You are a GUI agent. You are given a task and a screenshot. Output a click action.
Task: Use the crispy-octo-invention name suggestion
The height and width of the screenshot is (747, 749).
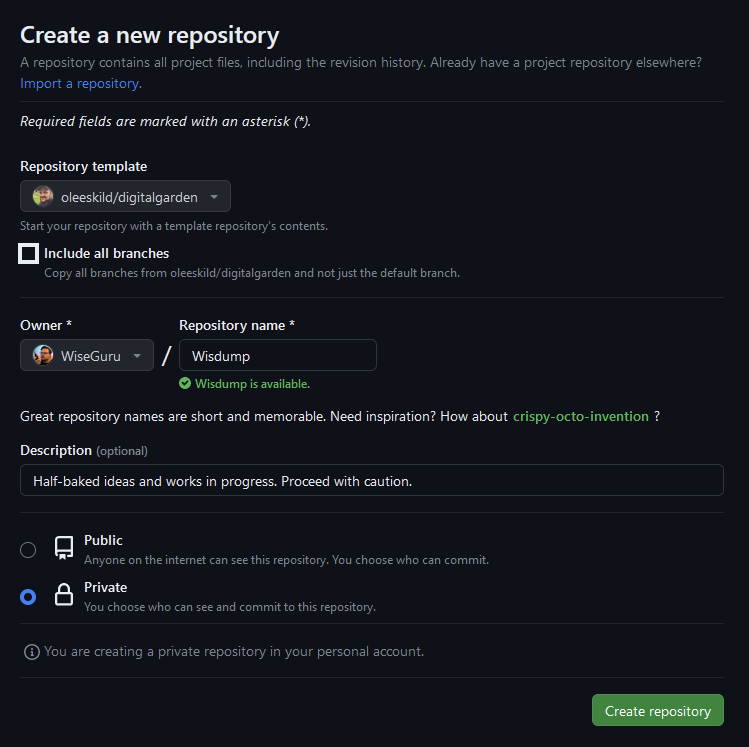pyautogui.click(x=580, y=416)
